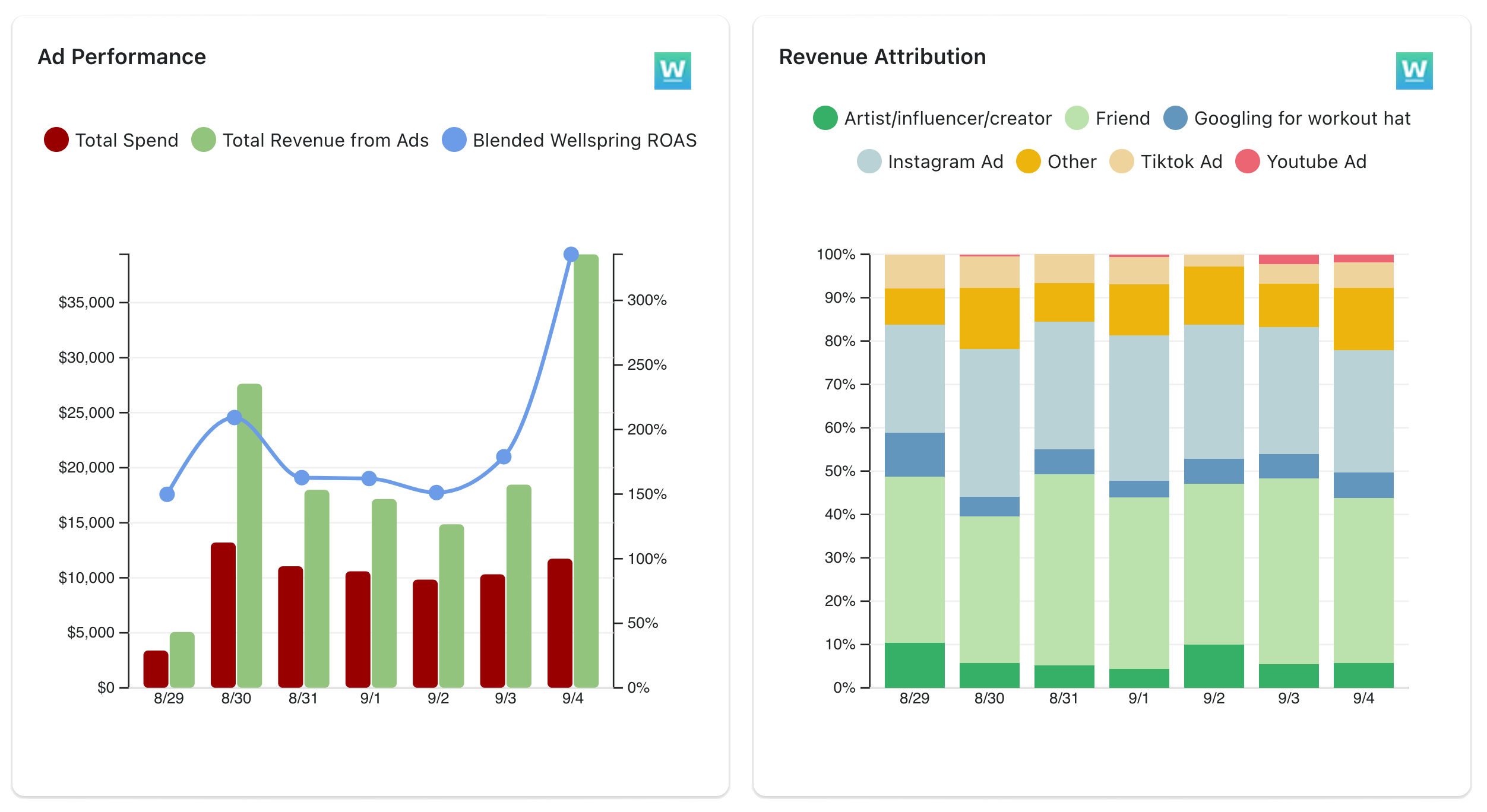
Task: Select green revenue bar for 9/4
Action: (x=586, y=475)
